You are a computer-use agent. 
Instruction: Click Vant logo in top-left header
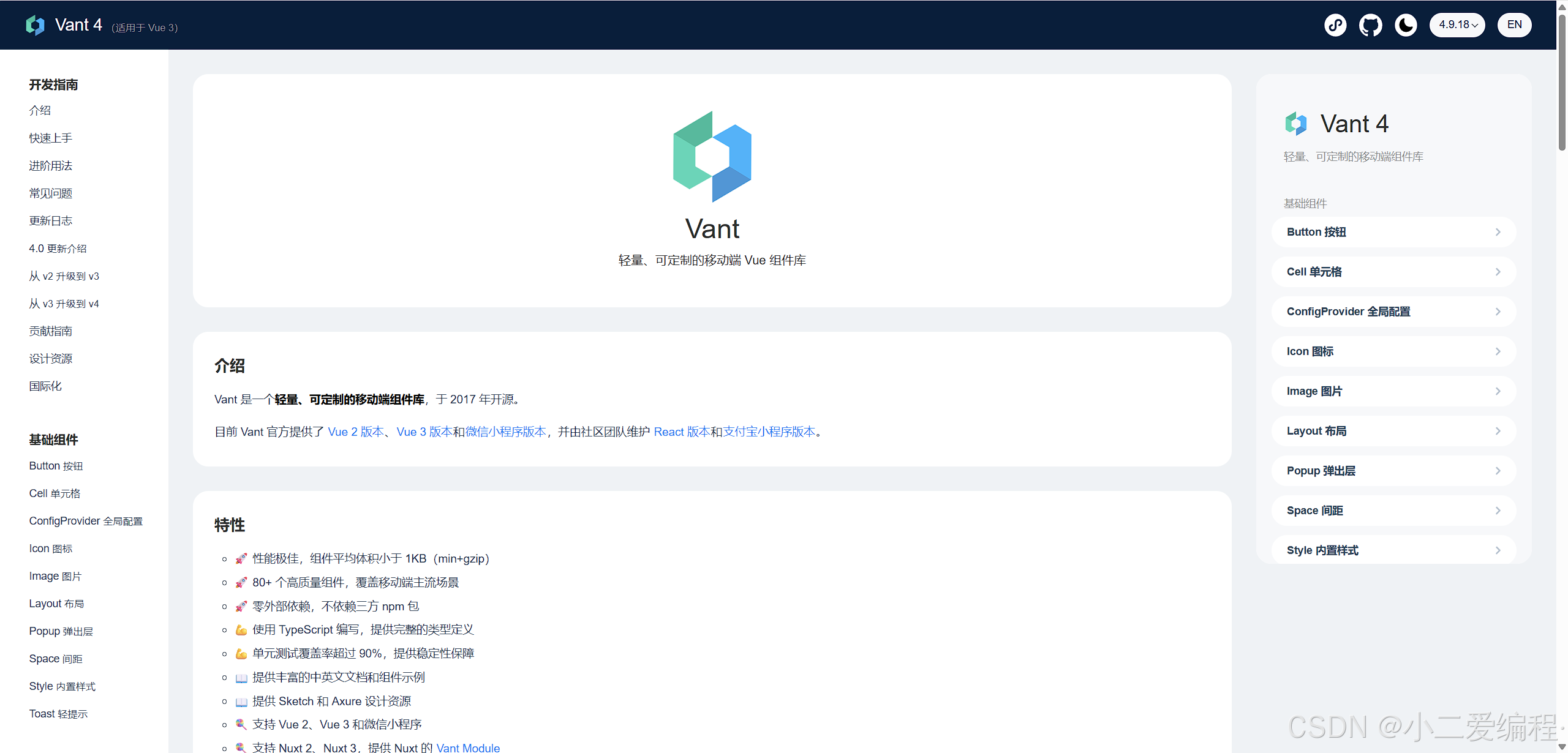point(36,25)
